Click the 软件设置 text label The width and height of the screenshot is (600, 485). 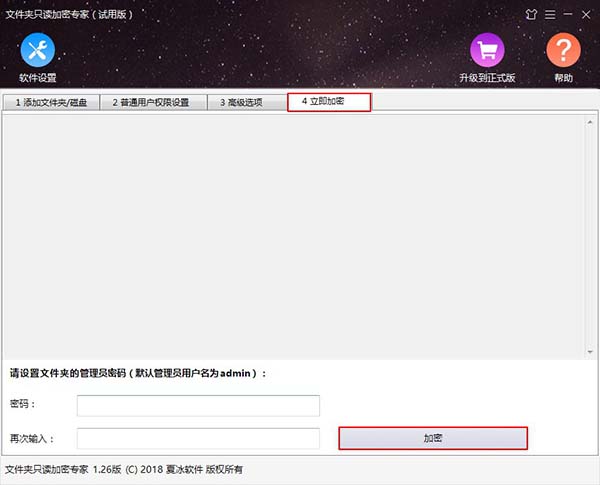coord(37,78)
